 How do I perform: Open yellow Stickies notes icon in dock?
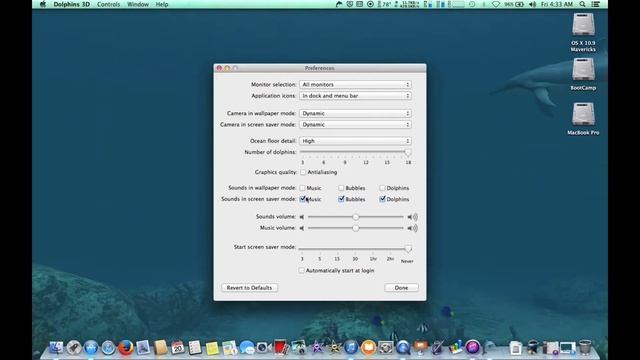point(212,348)
